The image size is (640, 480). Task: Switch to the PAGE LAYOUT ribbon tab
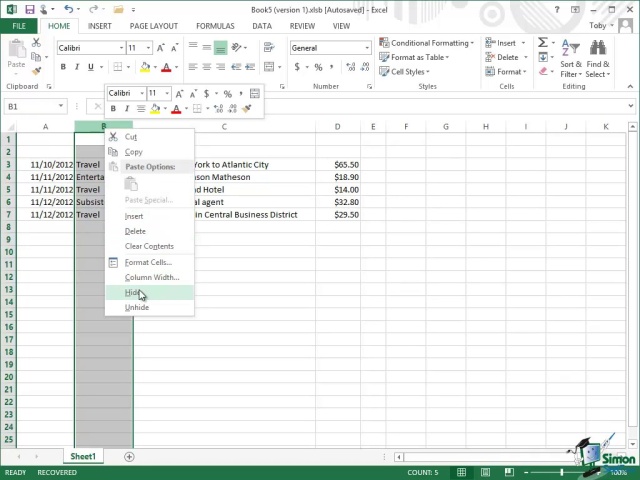153,26
